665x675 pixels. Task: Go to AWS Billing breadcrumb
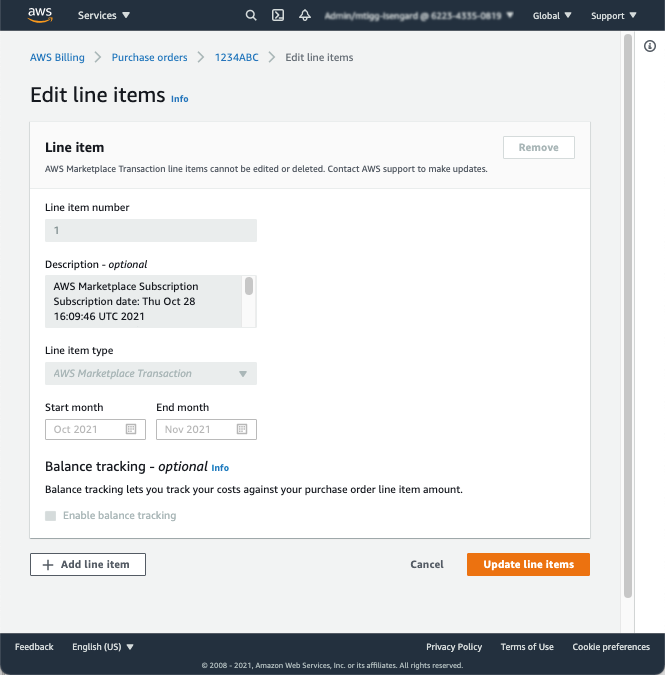click(x=57, y=58)
